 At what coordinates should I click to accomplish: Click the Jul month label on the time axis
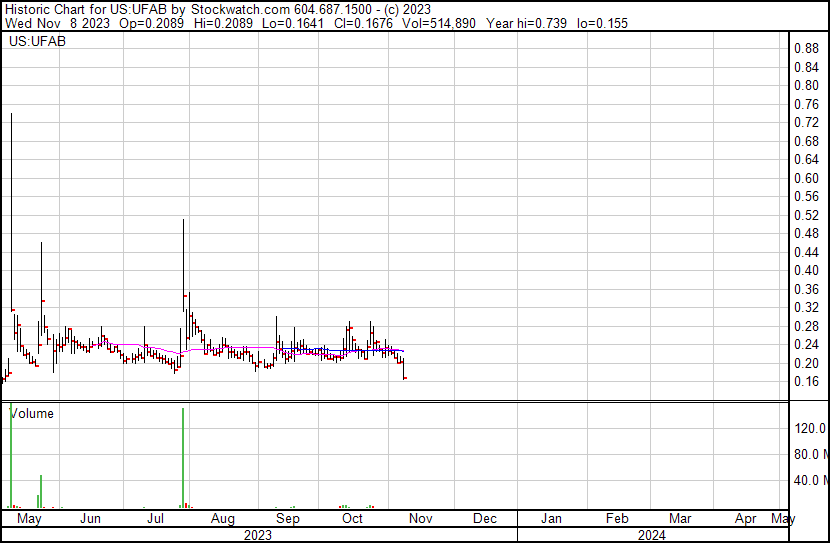point(155,519)
